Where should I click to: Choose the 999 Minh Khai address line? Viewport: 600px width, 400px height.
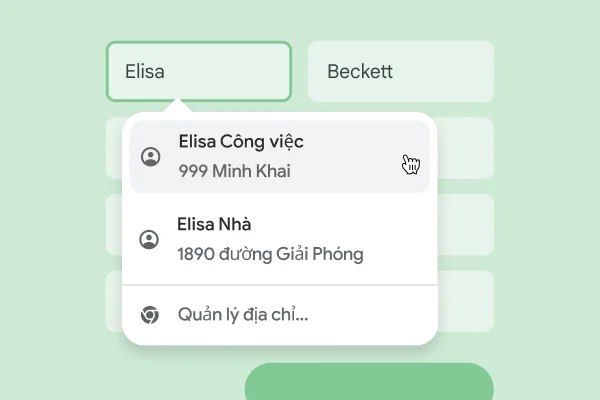tap(234, 171)
